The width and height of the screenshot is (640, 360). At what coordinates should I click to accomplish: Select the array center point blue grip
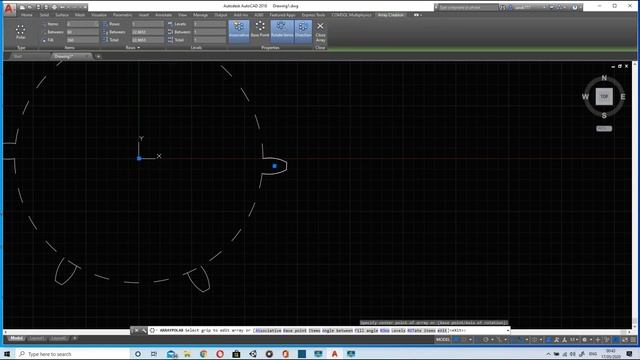[x=139, y=158]
